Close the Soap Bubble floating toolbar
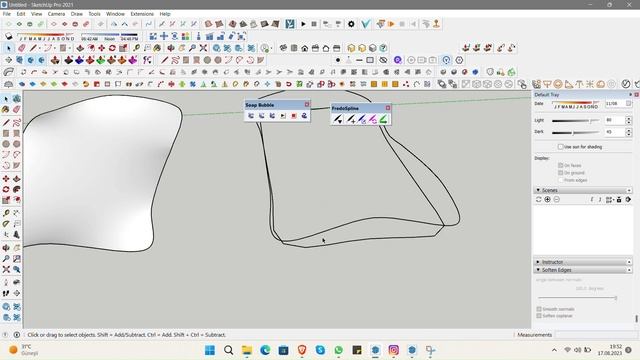The height and width of the screenshot is (360, 640). coord(307,104)
